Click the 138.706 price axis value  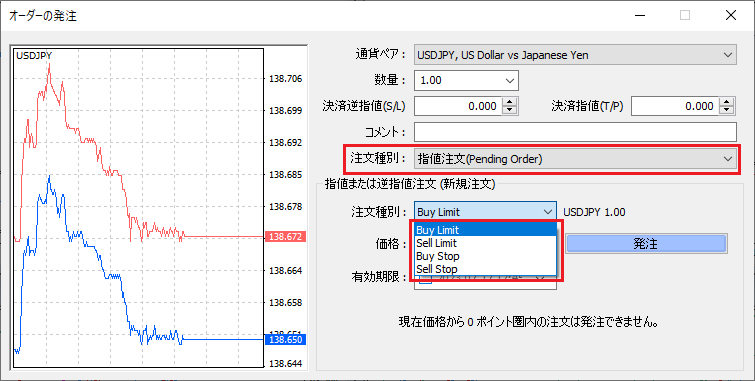point(286,79)
